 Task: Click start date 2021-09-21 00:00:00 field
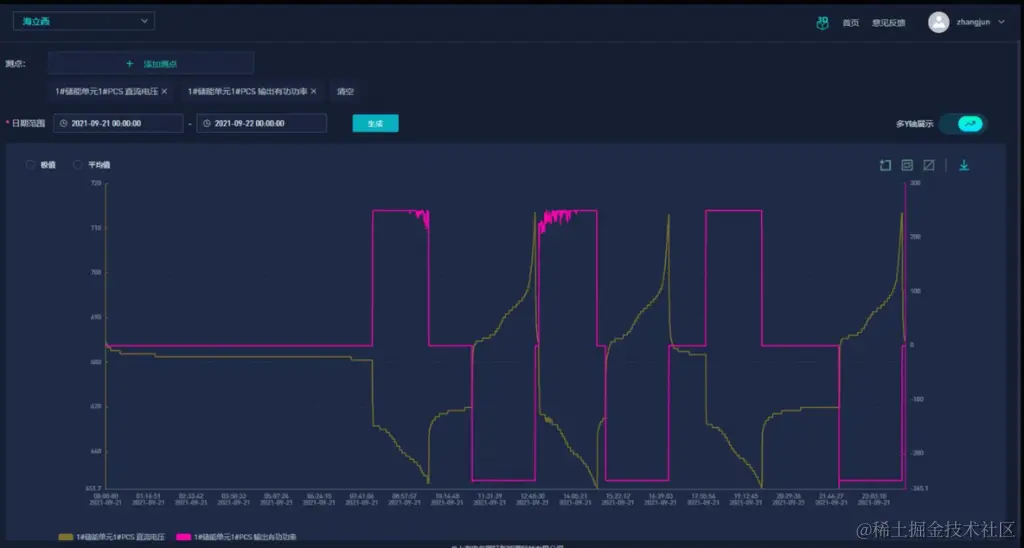118,123
